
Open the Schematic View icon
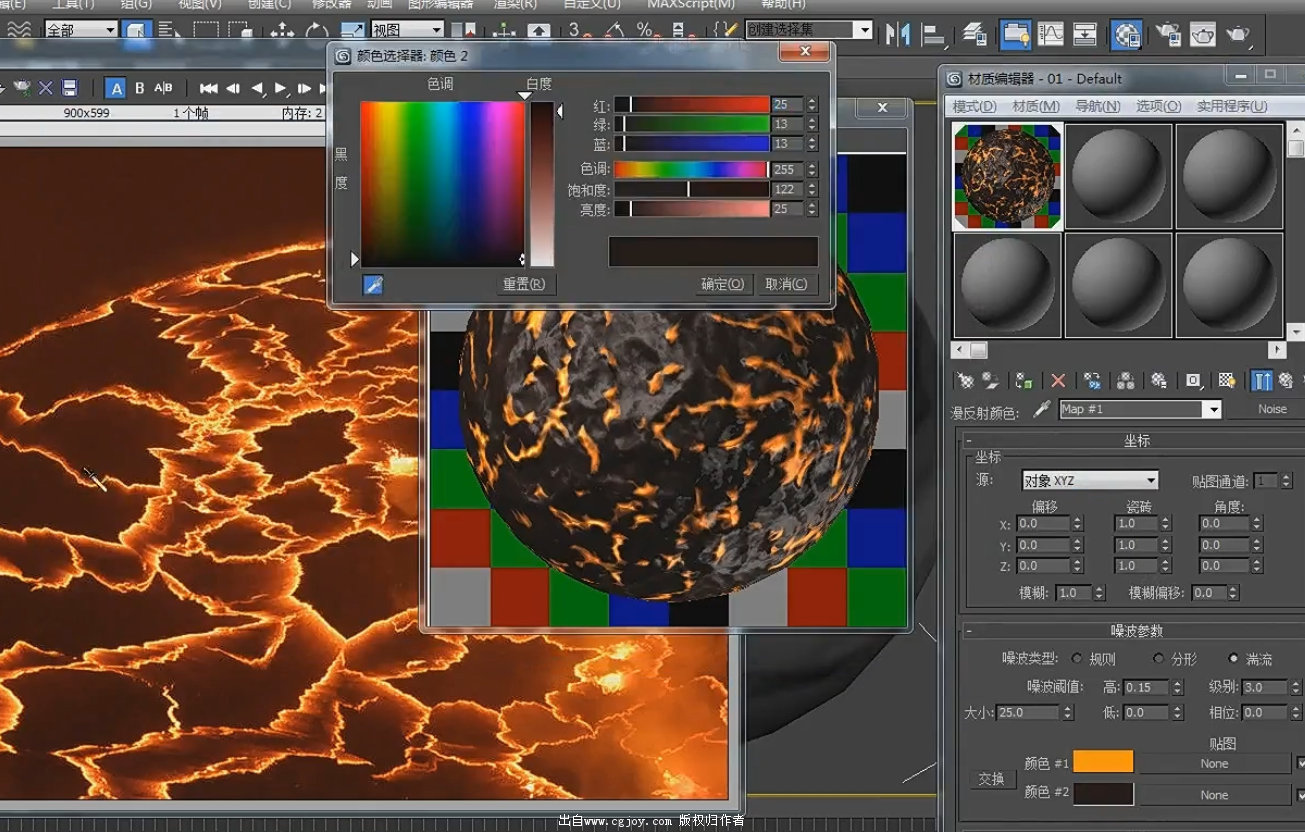point(1085,34)
